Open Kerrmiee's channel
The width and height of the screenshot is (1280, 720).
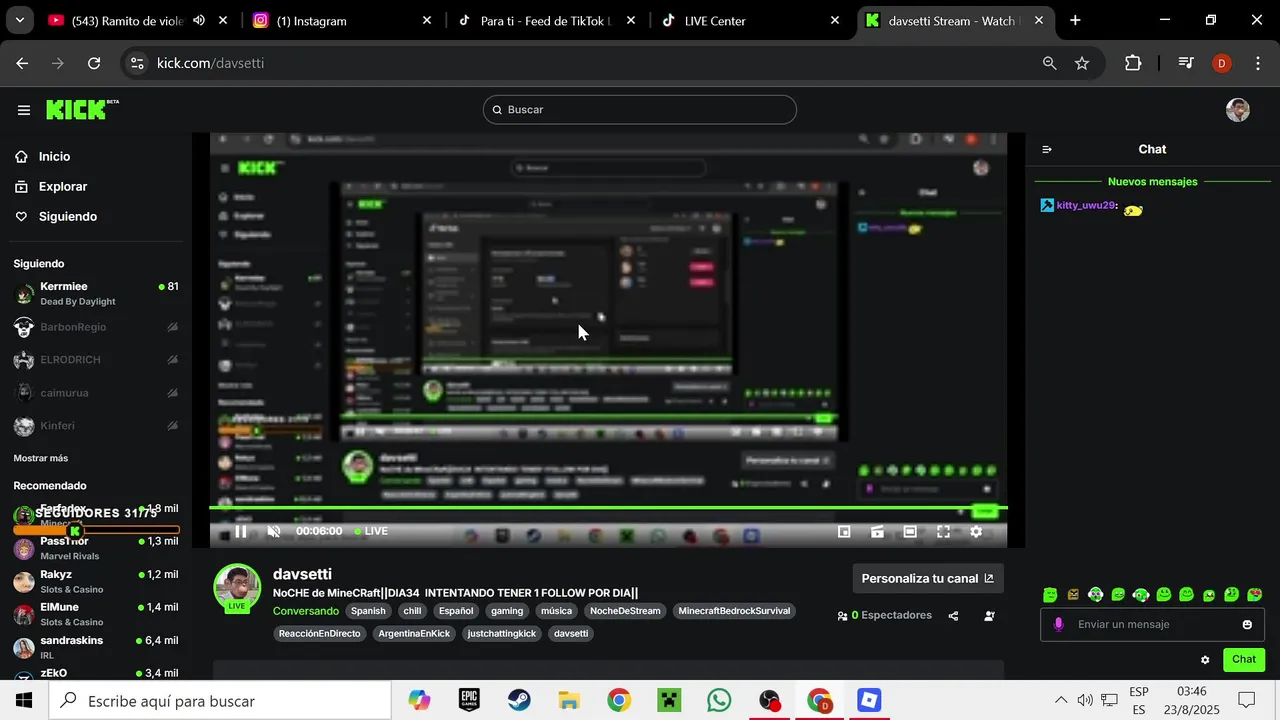96,294
